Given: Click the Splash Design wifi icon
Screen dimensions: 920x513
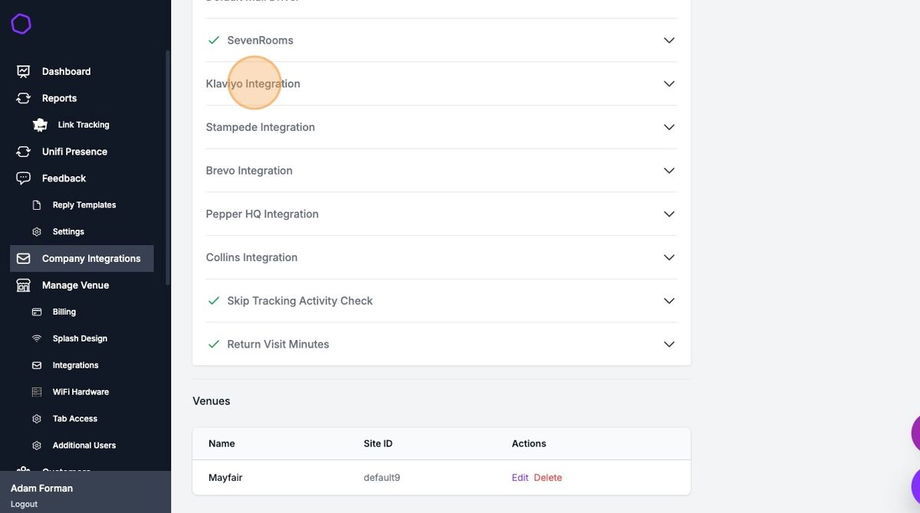Looking at the screenshot, I should (37, 339).
